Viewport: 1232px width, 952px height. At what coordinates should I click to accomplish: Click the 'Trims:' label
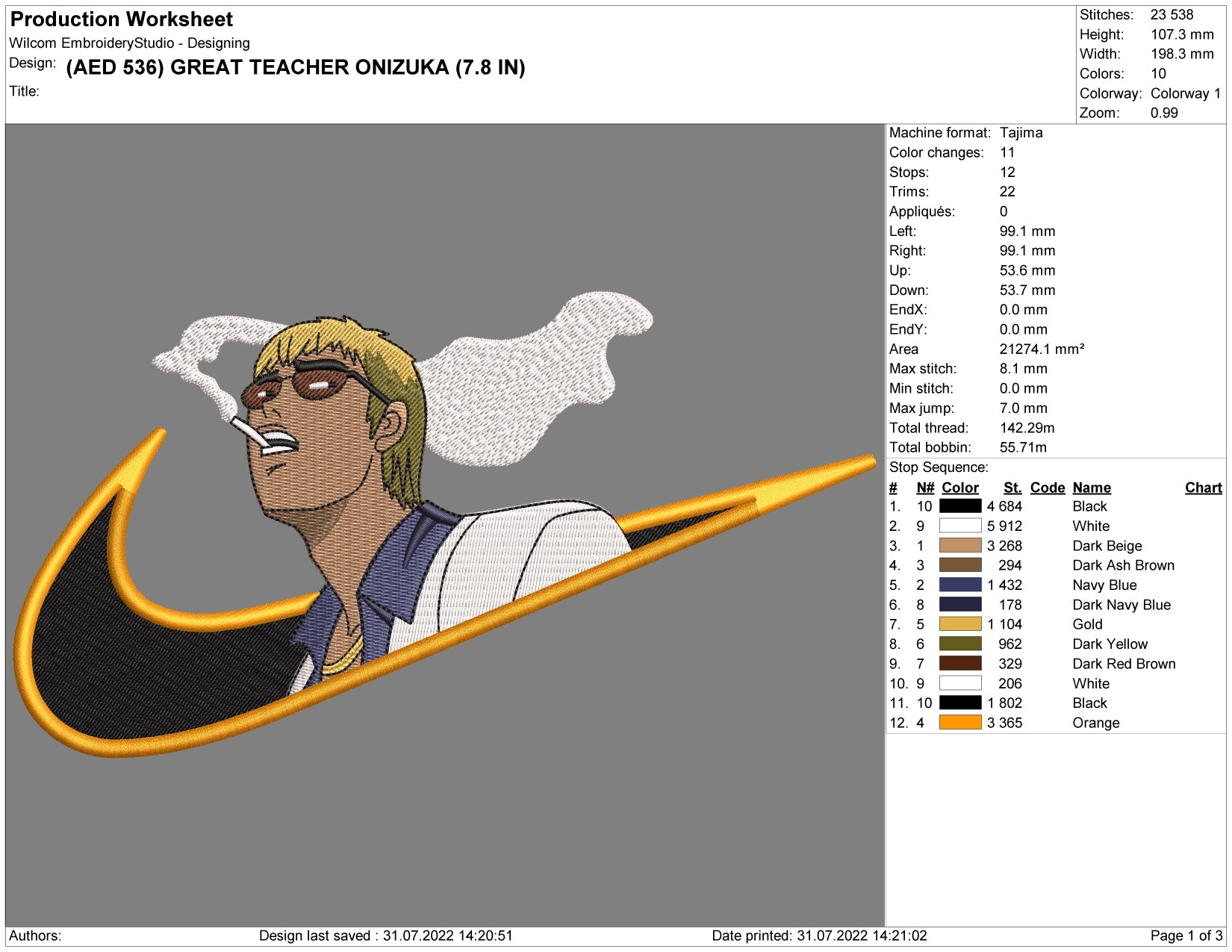click(909, 192)
